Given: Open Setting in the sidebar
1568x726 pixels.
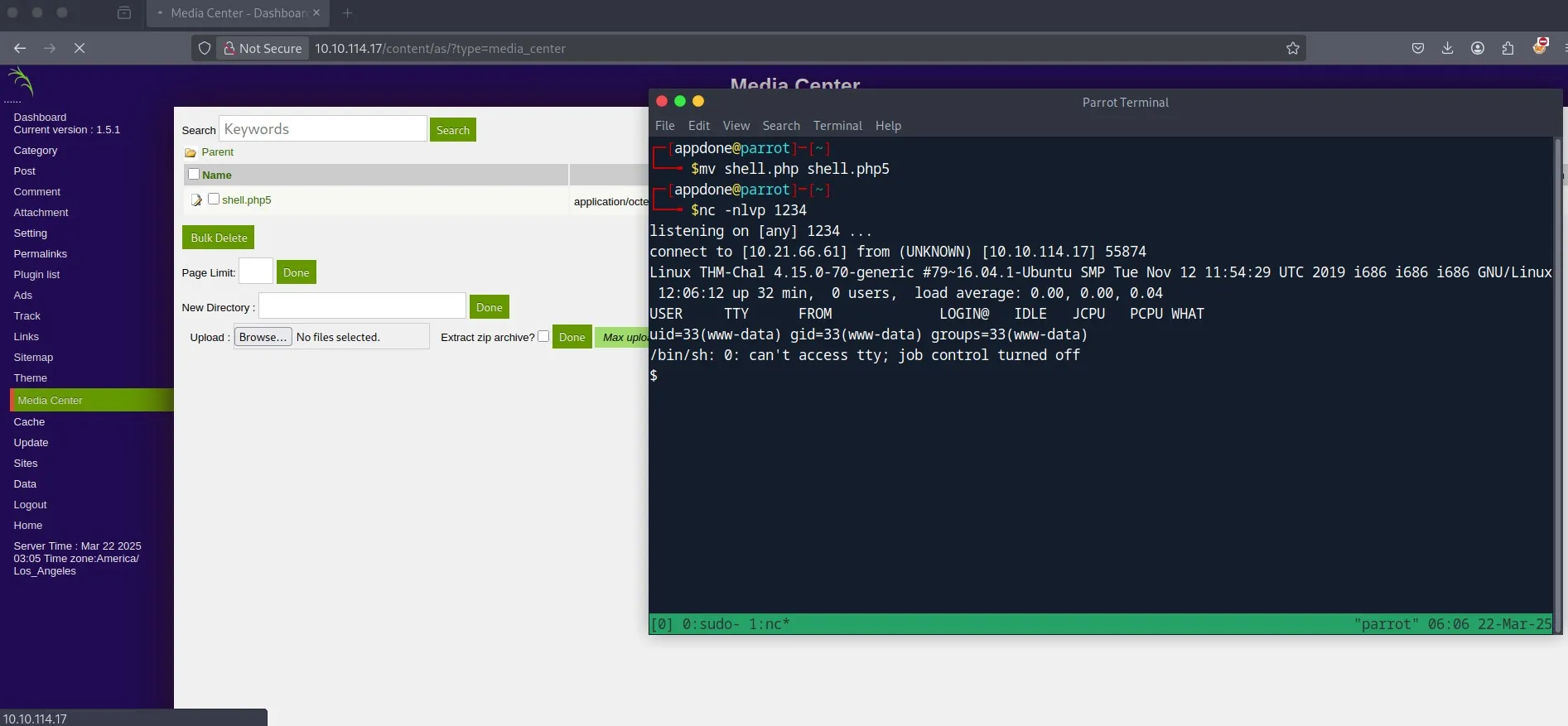Looking at the screenshot, I should tap(31, 233).
